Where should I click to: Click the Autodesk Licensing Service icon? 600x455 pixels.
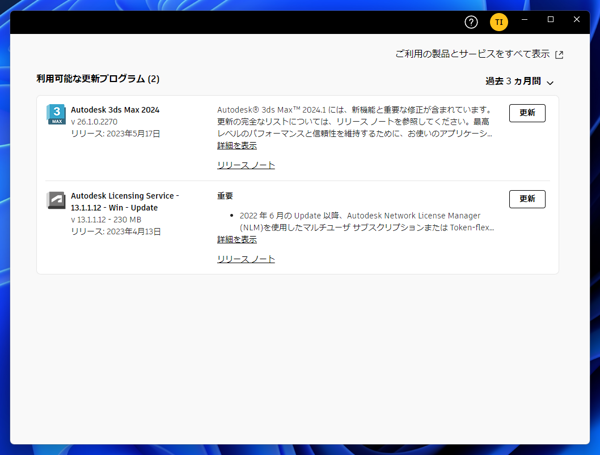click(x=56, y=200)
